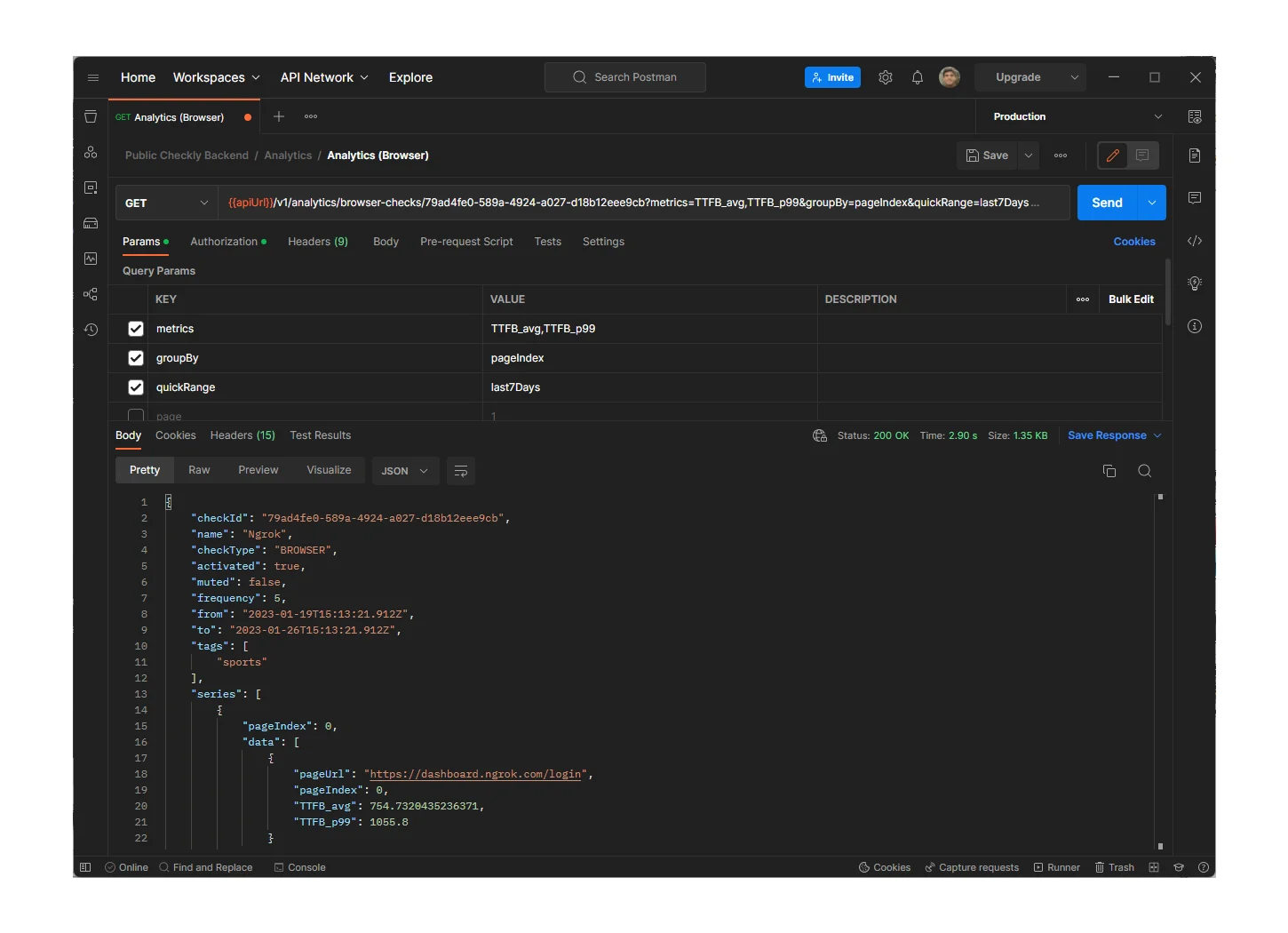Open tab options three-dots icon

311,116
